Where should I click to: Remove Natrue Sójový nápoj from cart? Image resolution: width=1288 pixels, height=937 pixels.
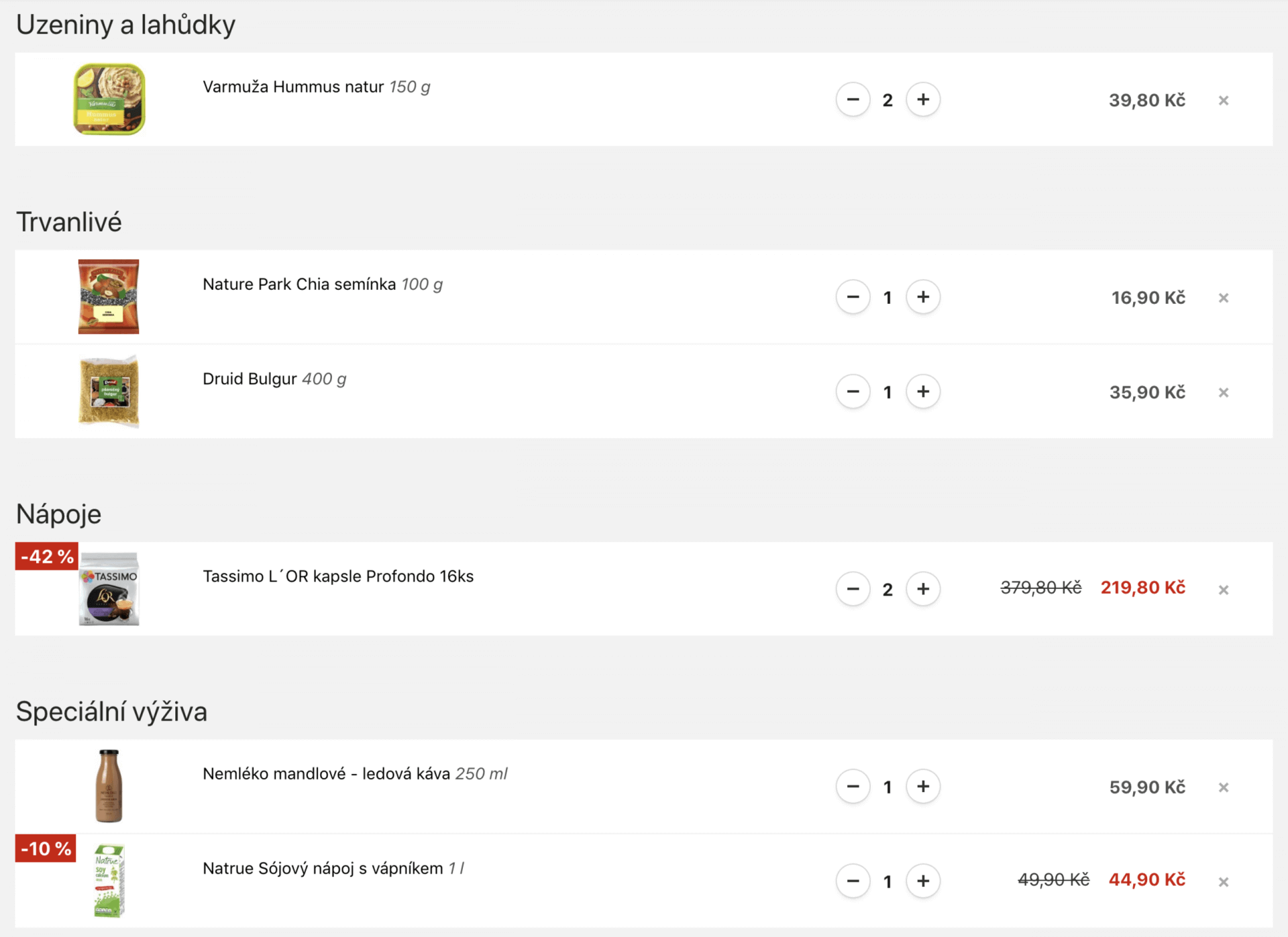pos(1224,882)
